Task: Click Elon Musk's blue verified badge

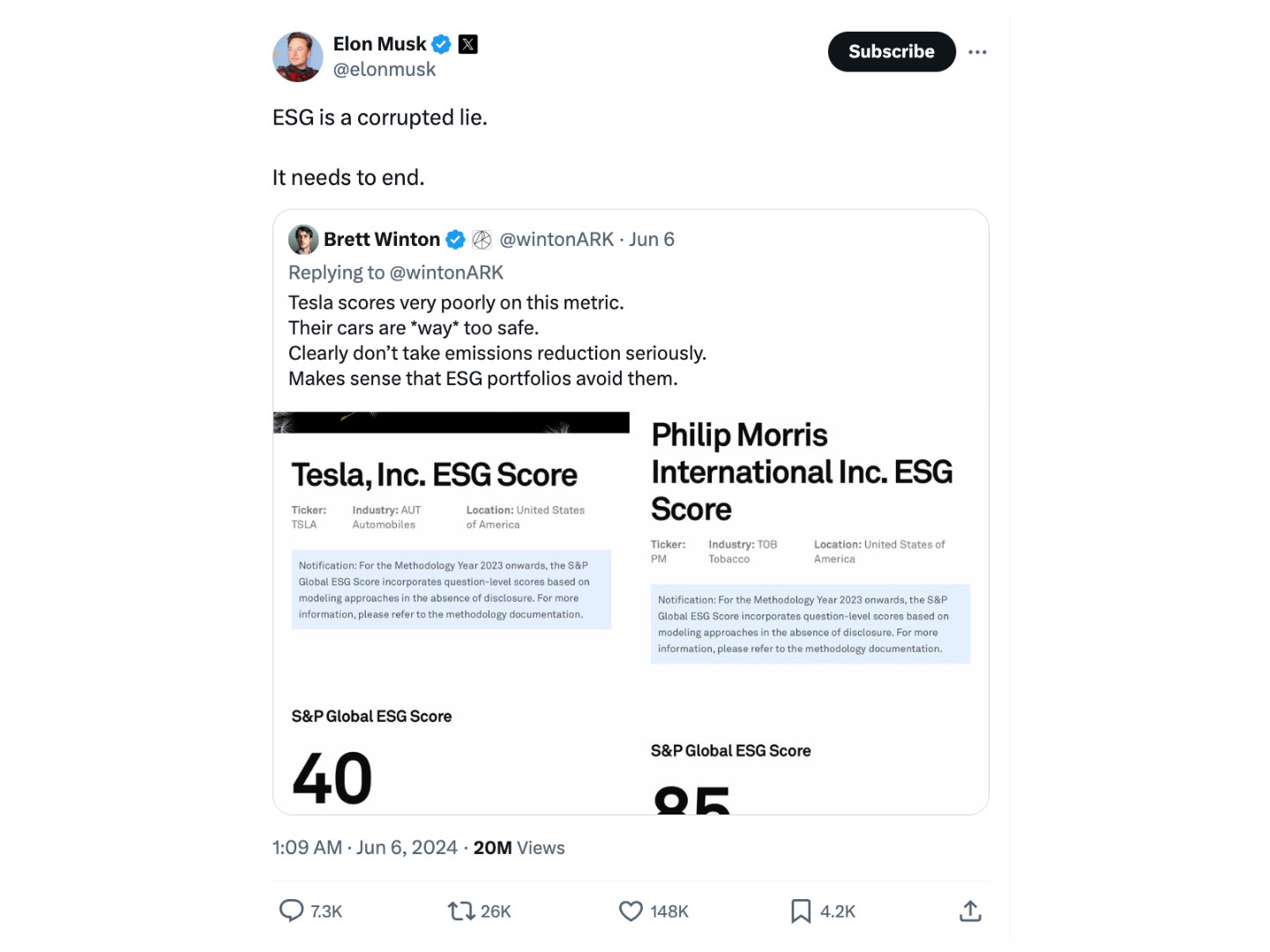Action: tap(442, 44)
